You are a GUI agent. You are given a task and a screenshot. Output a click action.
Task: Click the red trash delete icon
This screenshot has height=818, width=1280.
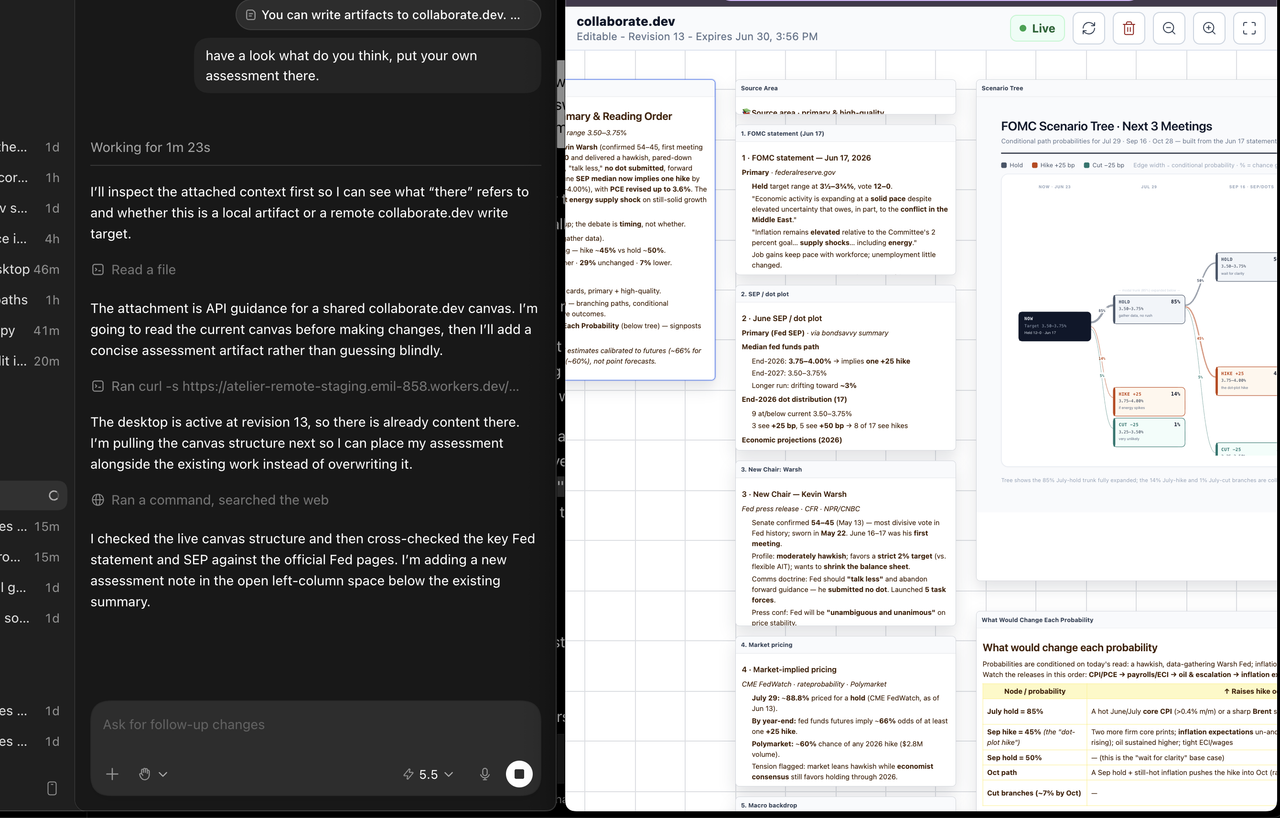(x=1129, y=28)
